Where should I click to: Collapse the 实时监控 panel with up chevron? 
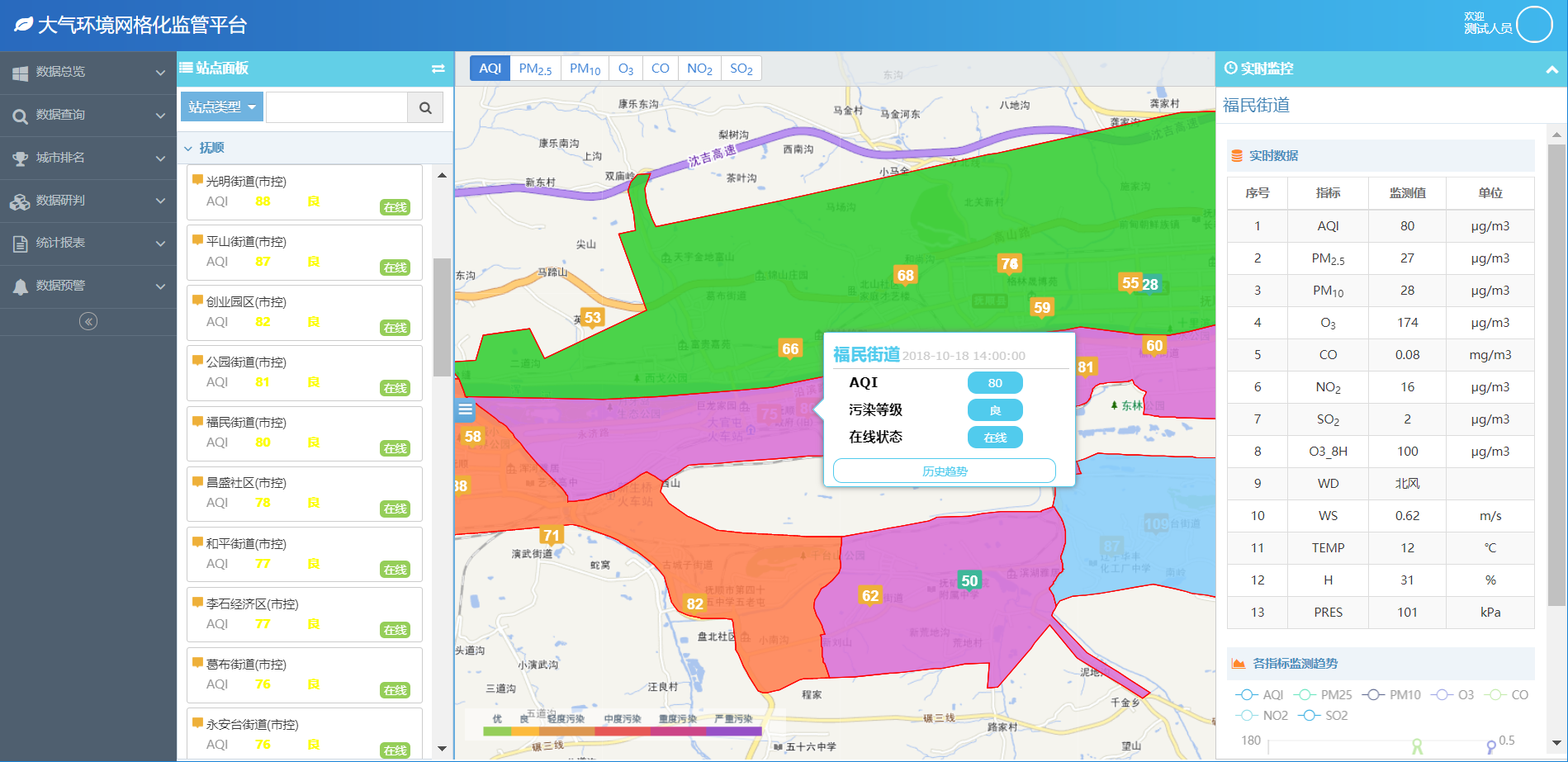1551,69
